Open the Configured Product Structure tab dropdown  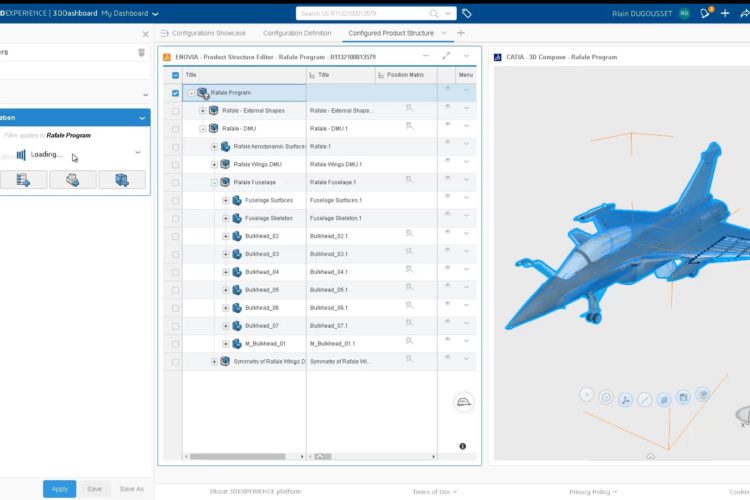coord(444,33)
